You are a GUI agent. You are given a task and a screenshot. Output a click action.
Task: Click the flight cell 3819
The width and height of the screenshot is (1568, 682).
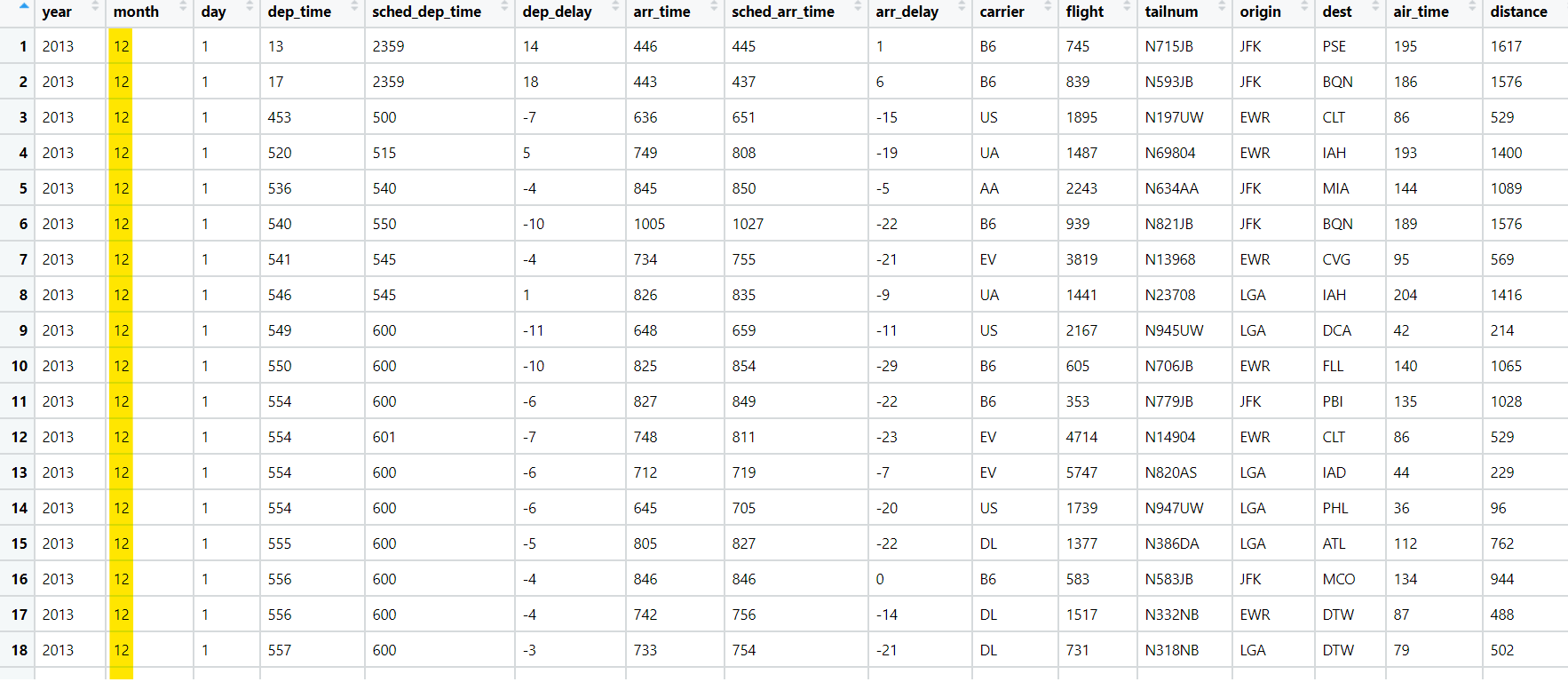[x=1081, y=259]
